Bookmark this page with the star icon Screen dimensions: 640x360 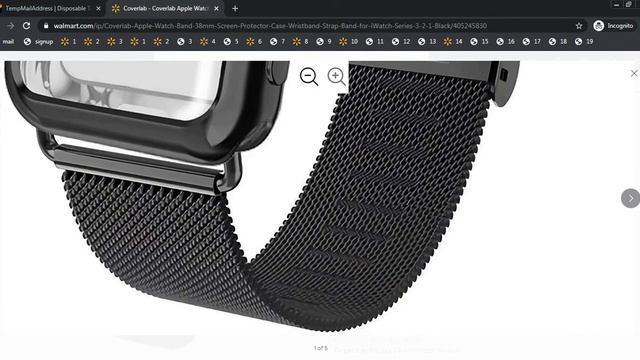tap(579, 26)
